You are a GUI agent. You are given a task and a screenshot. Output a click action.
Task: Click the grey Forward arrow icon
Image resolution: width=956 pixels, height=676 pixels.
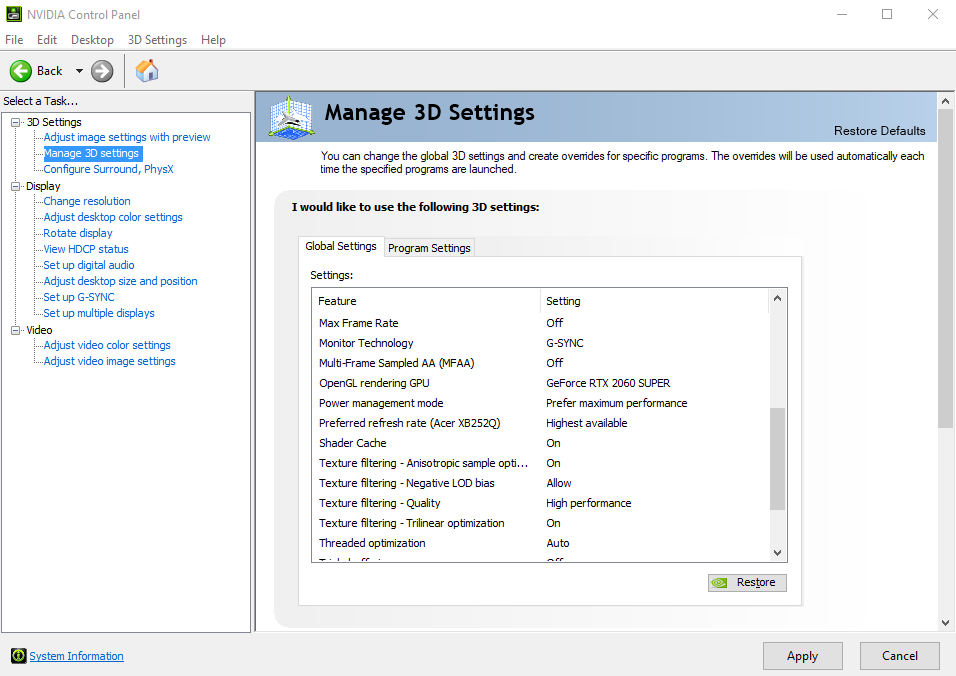tap(102, 71)
